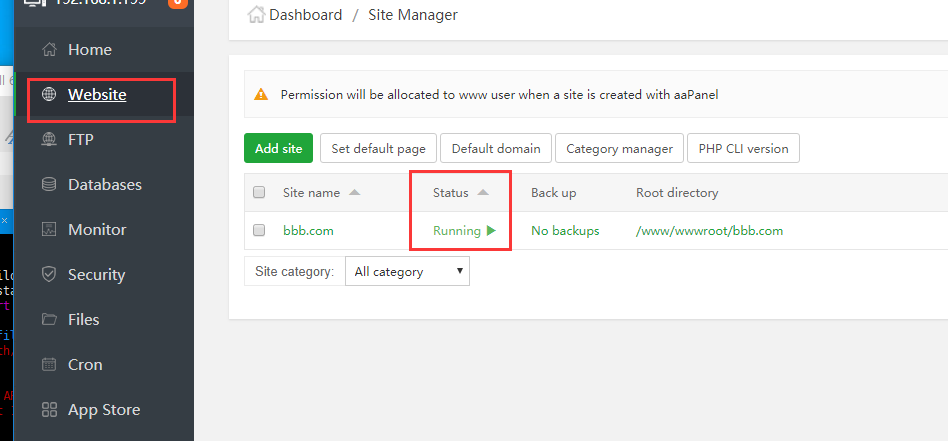
Task: Sort sites by Site name arrow
Action: pyautogui.click(x=355, y=193)
